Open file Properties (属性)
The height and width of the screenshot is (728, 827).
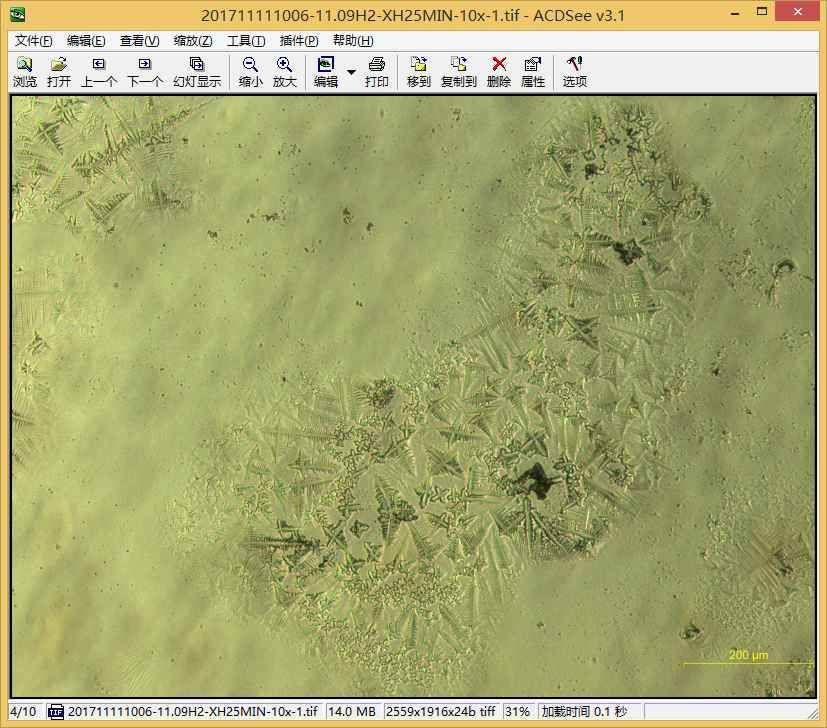533,72
